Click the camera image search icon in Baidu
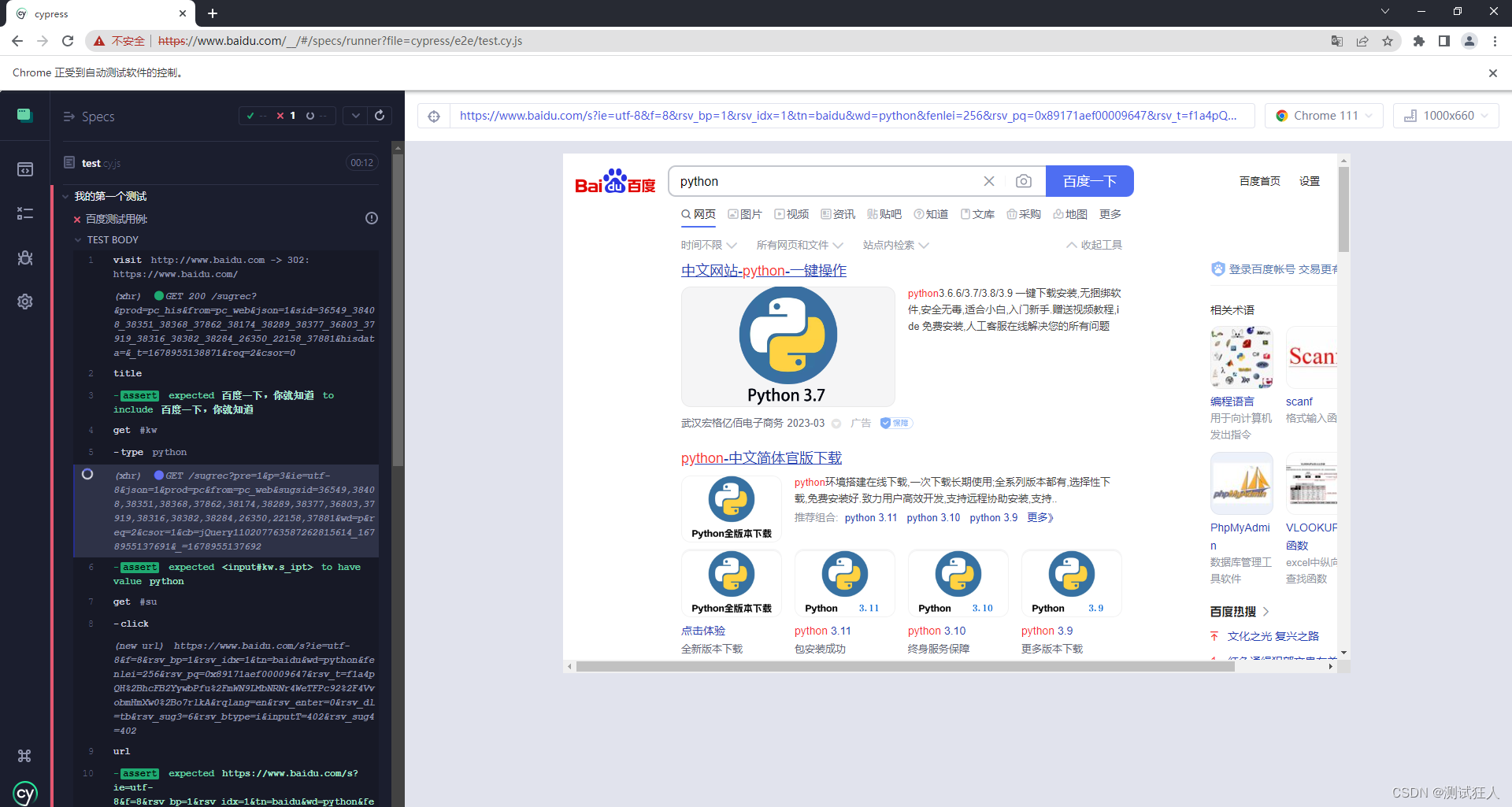Image resolution: width=1512 pixels, height=807 pixels. (x=1023, y=181)
